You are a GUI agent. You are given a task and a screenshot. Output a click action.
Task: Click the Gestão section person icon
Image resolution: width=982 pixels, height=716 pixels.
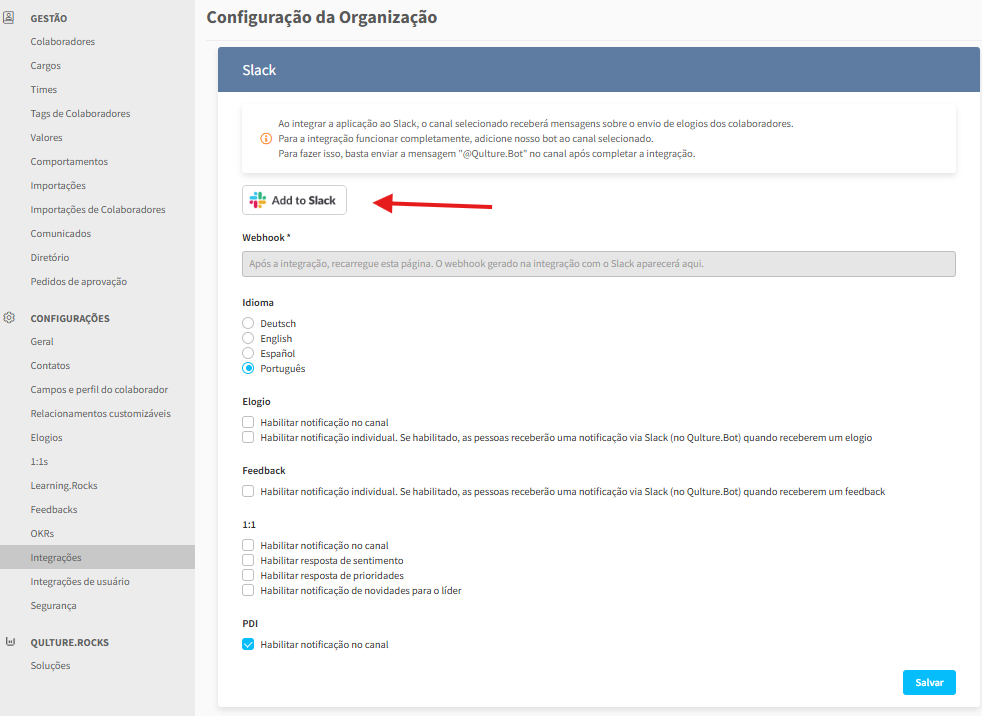(9, 18)
